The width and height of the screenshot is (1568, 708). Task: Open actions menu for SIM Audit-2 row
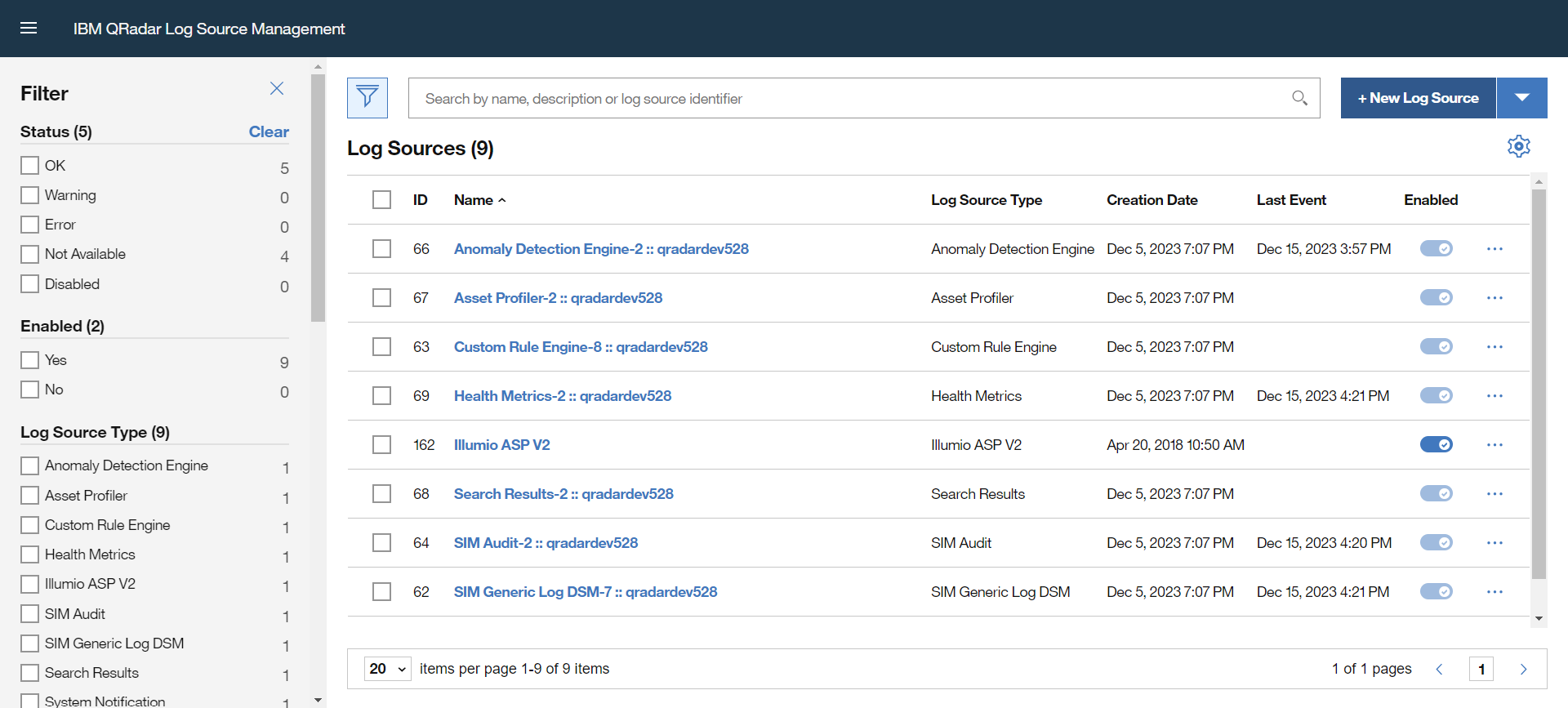(x=1494, y=543)
